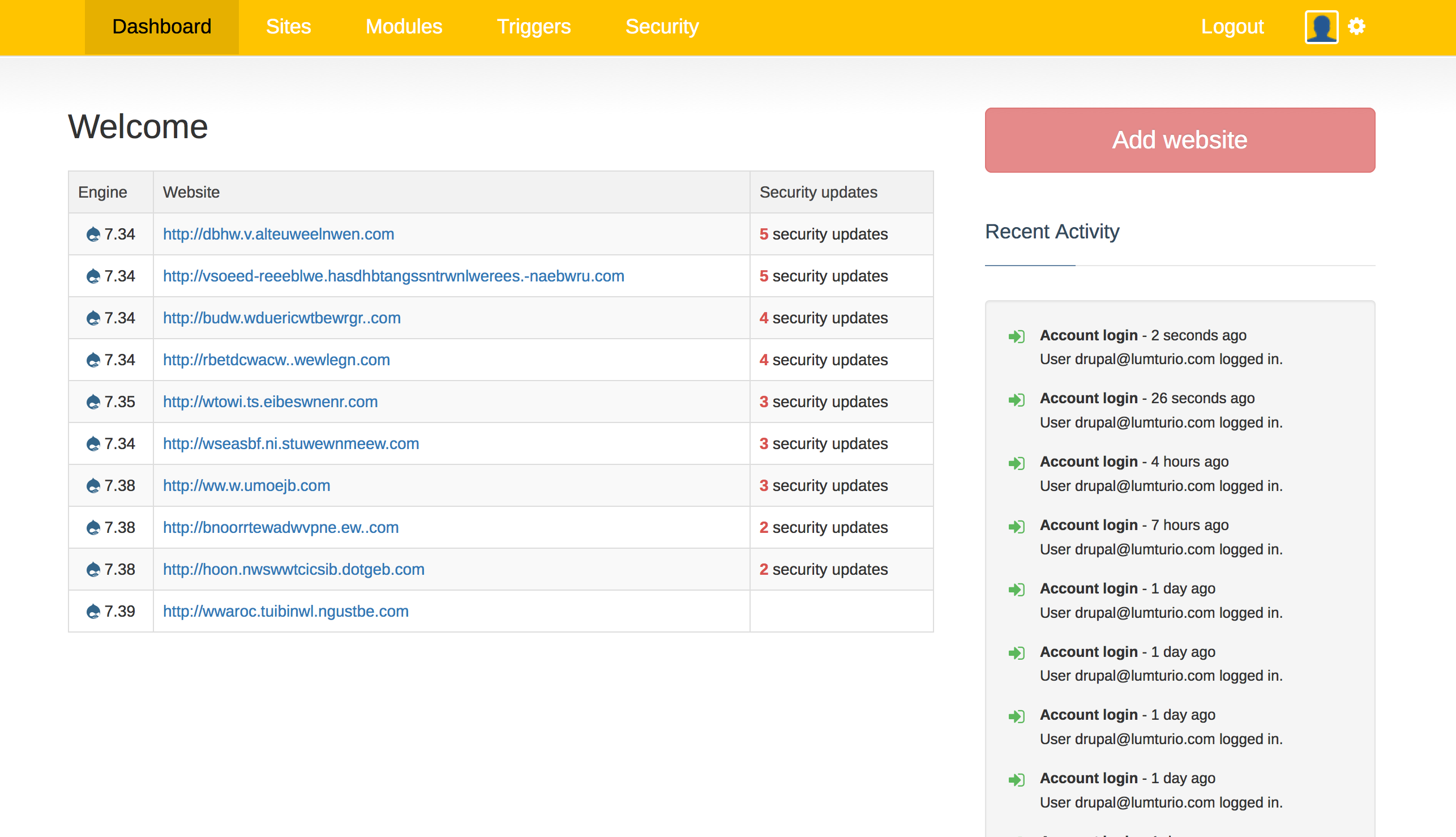Click the Drupal icon next to version 7.38
1456x837 pixels.
click(94, 485)
